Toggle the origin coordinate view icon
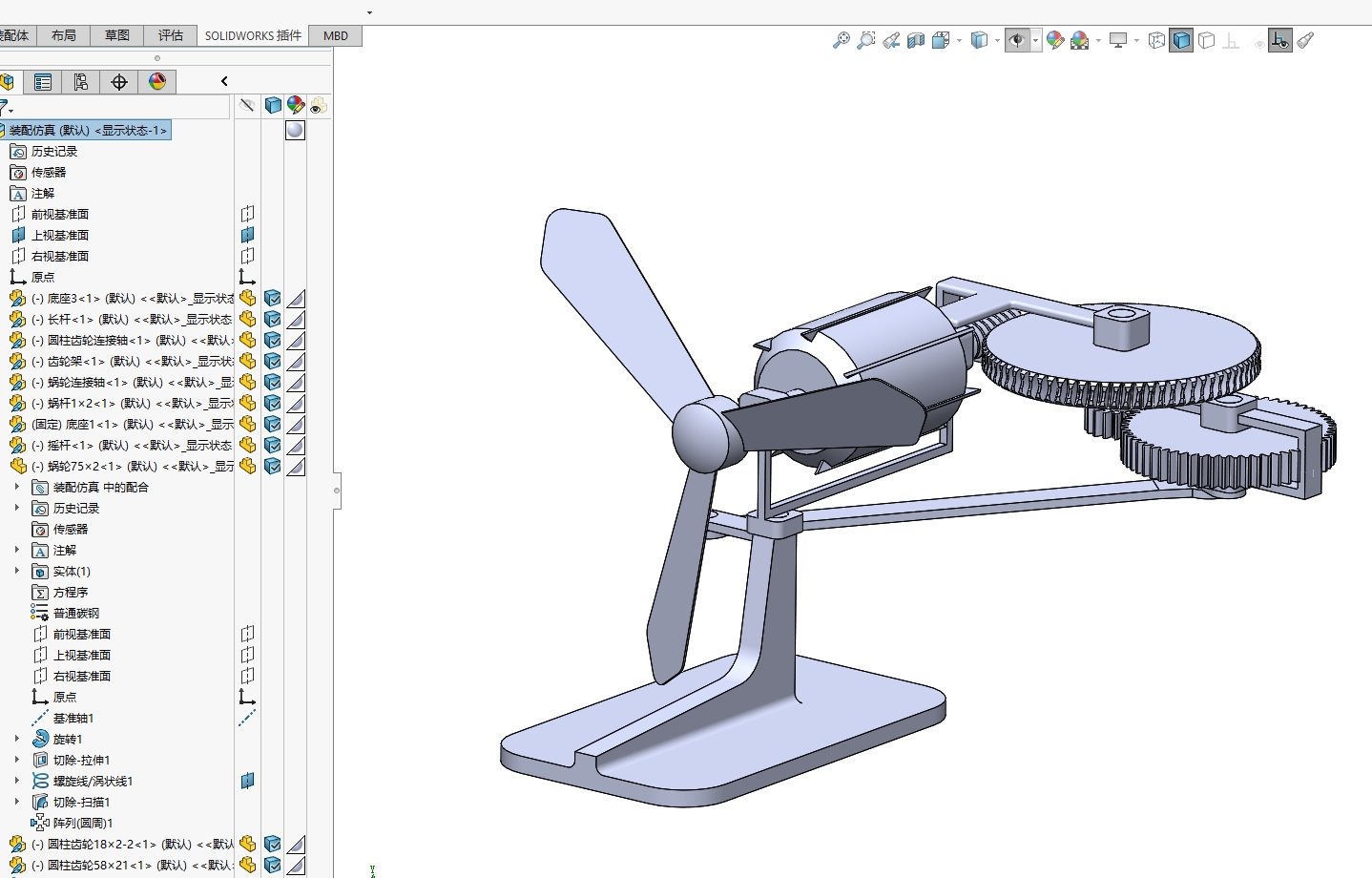Image resolution: width=1372 pixels, height=878 pixels. coord(1280,40)
